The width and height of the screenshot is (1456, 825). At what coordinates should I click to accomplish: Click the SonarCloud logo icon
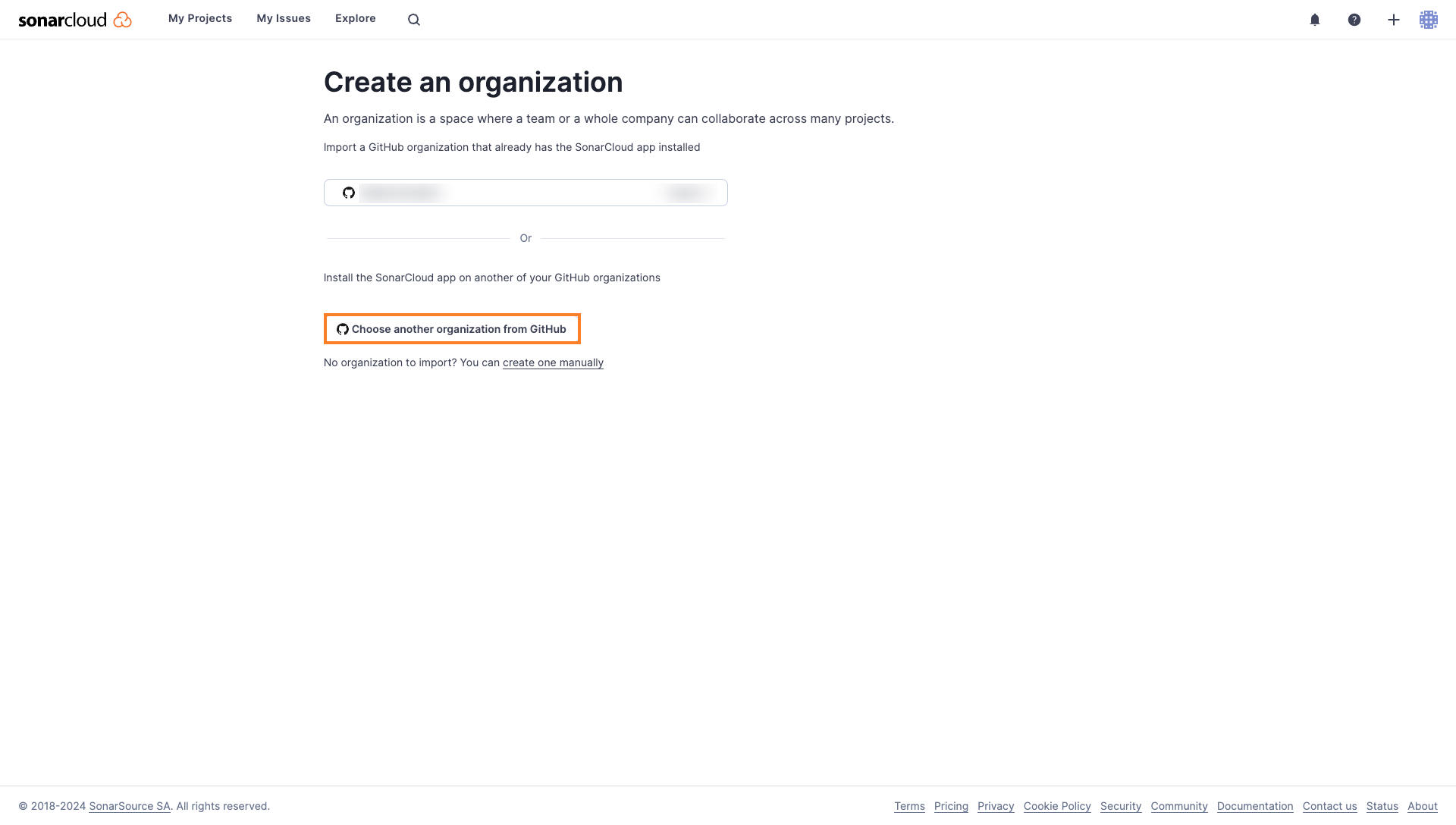(122, 19)
